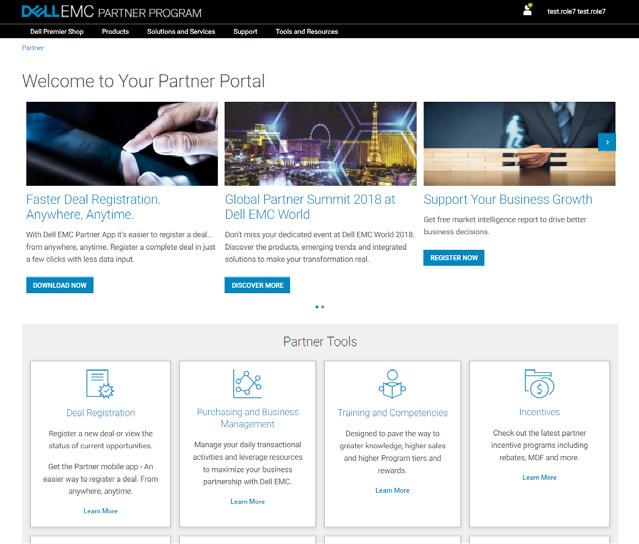
Task: Open the Solutions and Services menu
Action: click(x=181, y=31)
